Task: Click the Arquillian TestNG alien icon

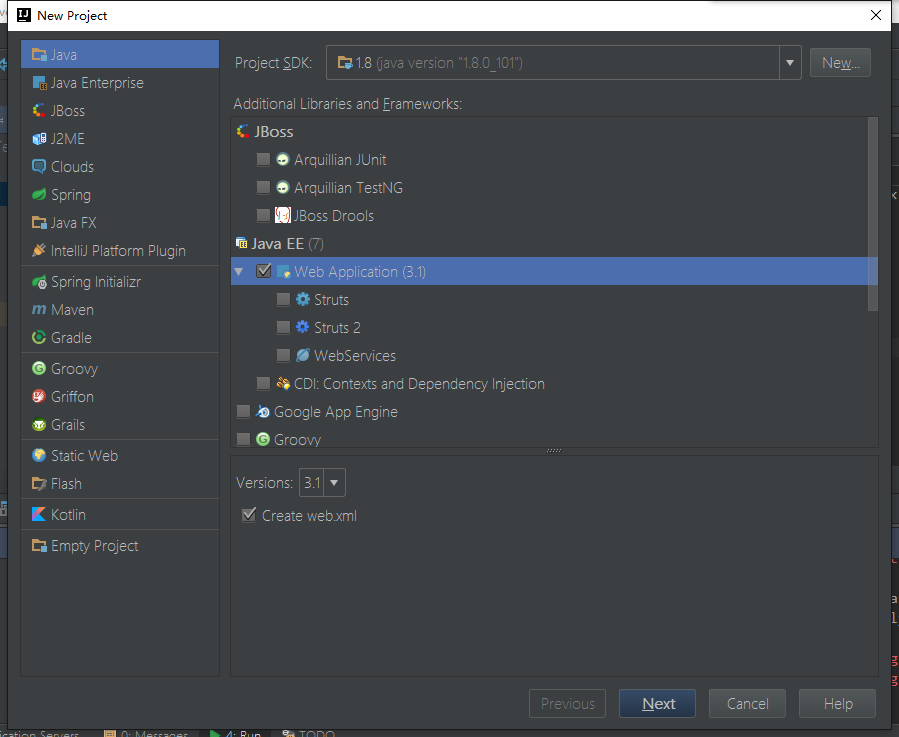Action: (283, 188)
